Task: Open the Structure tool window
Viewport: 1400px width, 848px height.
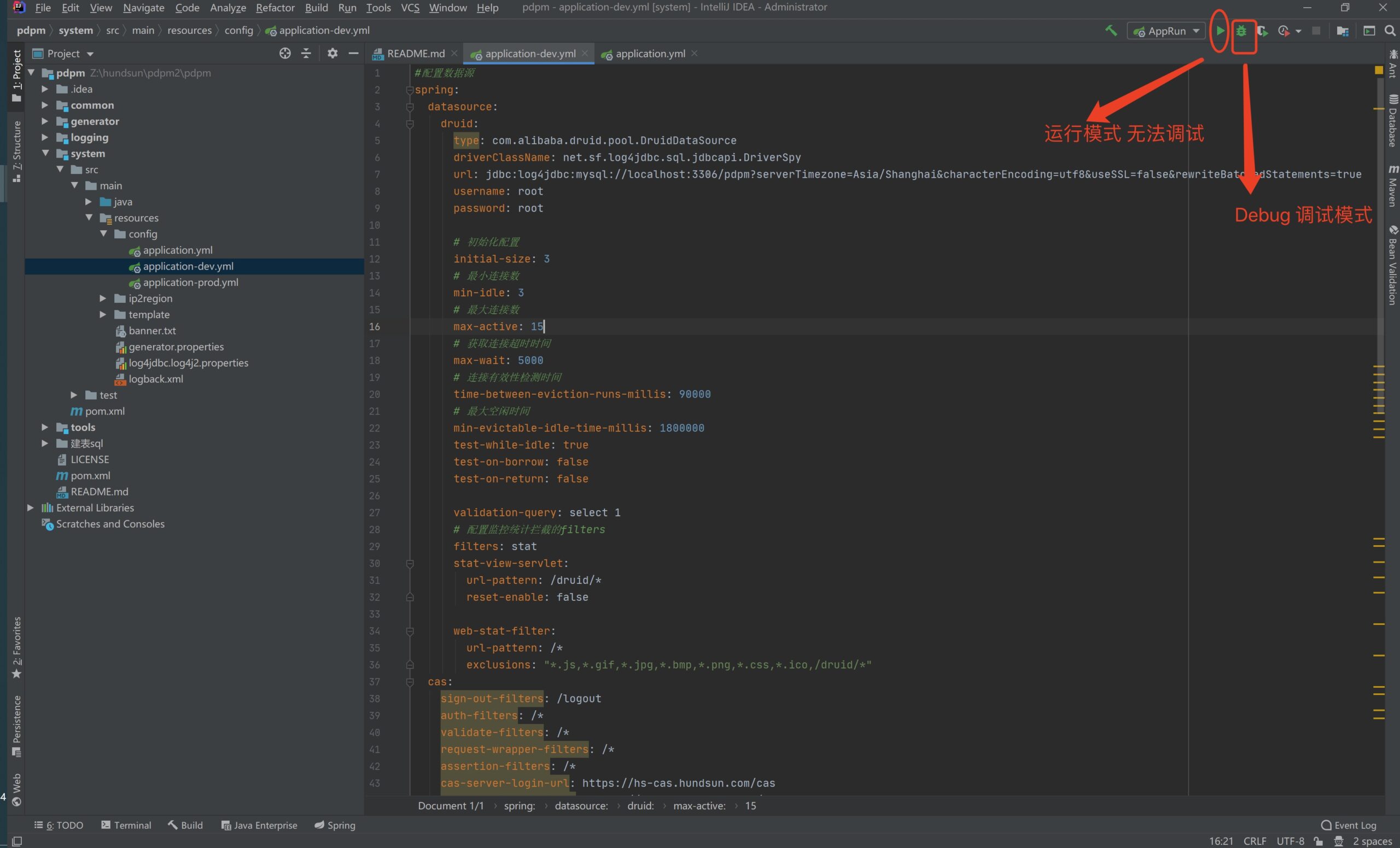Action: coord(16,150)
